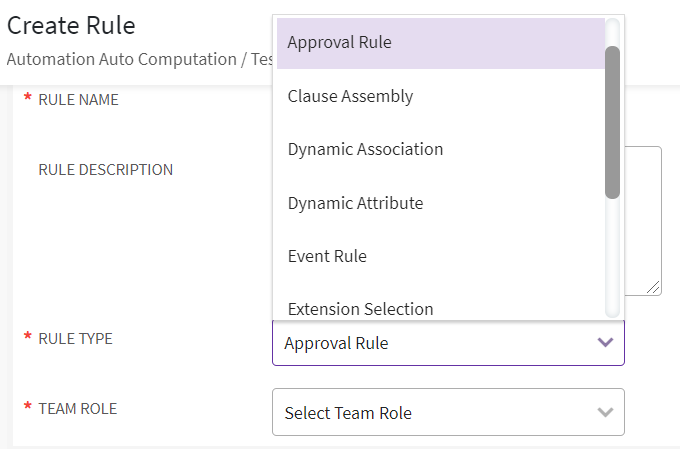Click the Rule Type field showing Approval Rule
The height and width of the screenshot is (449, 680).
click(x=430, y=343)
